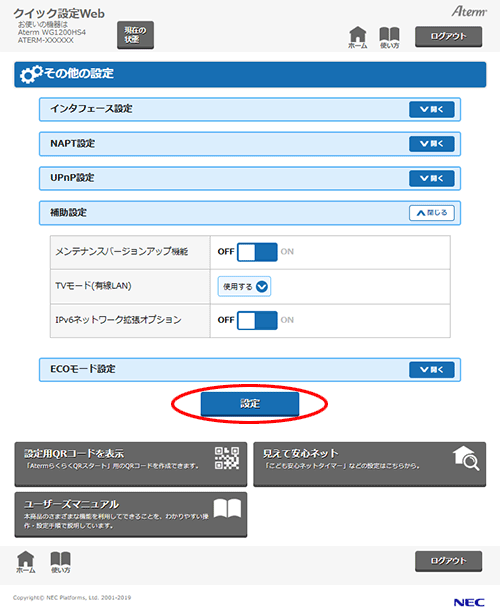This screenshot has width=500, height=616.
Task: Toggle IPv6ネットワーク拡張オプション switch
Action: 257,320
